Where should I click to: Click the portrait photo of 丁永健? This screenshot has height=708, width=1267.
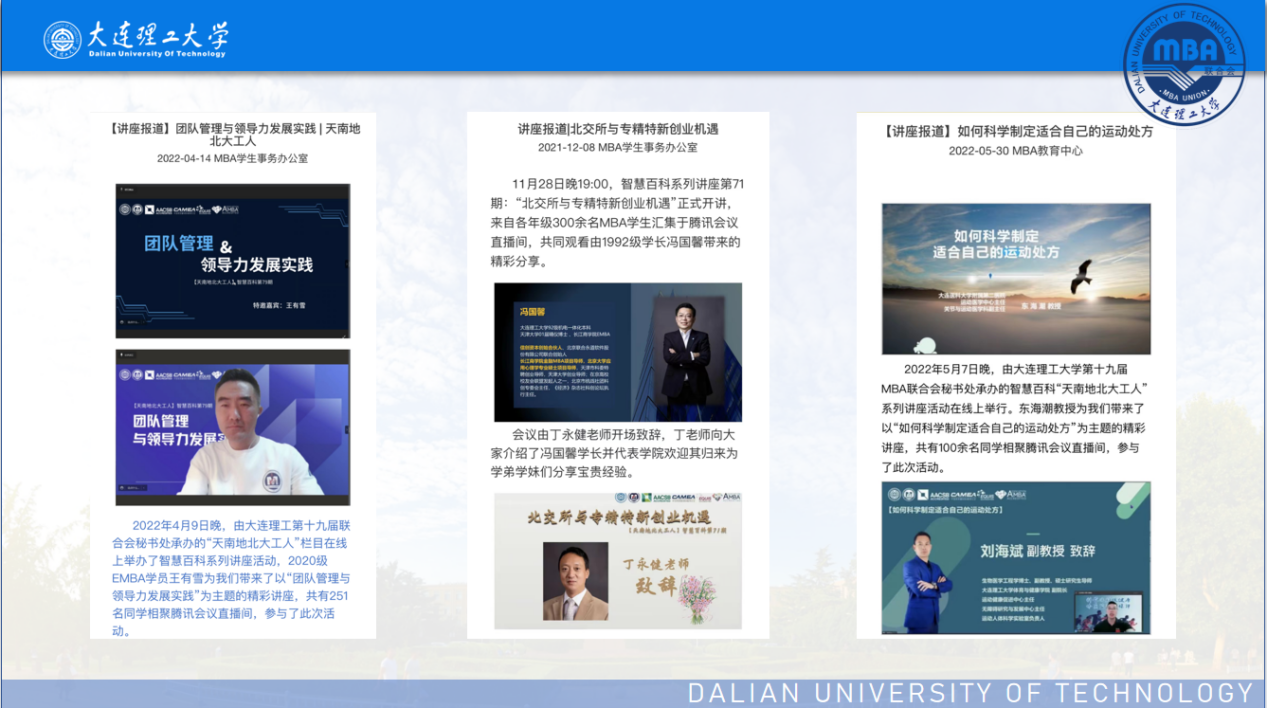[574, 581]
